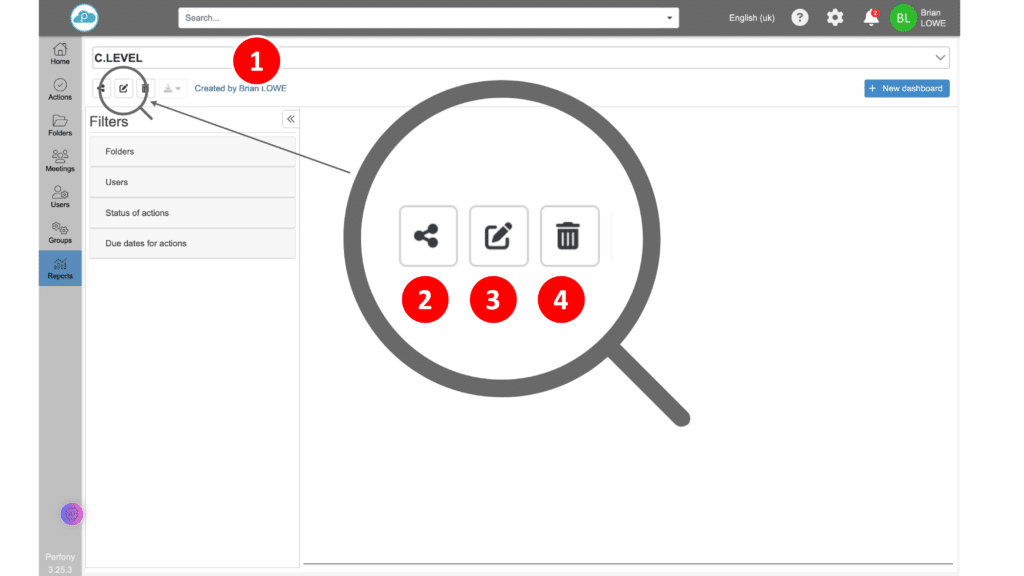Screen dimensions: 1024x576
Task: Check notifications using the bell icon
Action: coord(870,18)
